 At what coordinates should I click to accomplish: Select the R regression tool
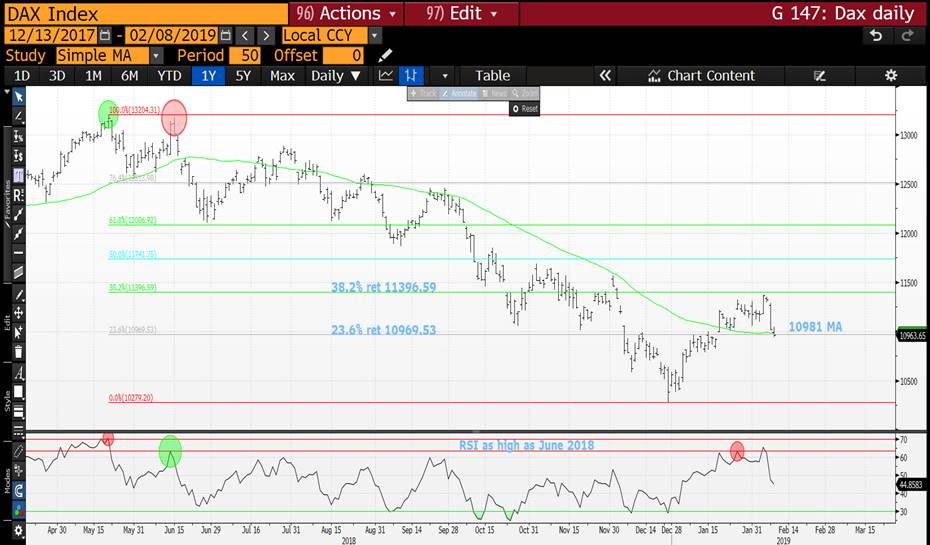point(18,195)
